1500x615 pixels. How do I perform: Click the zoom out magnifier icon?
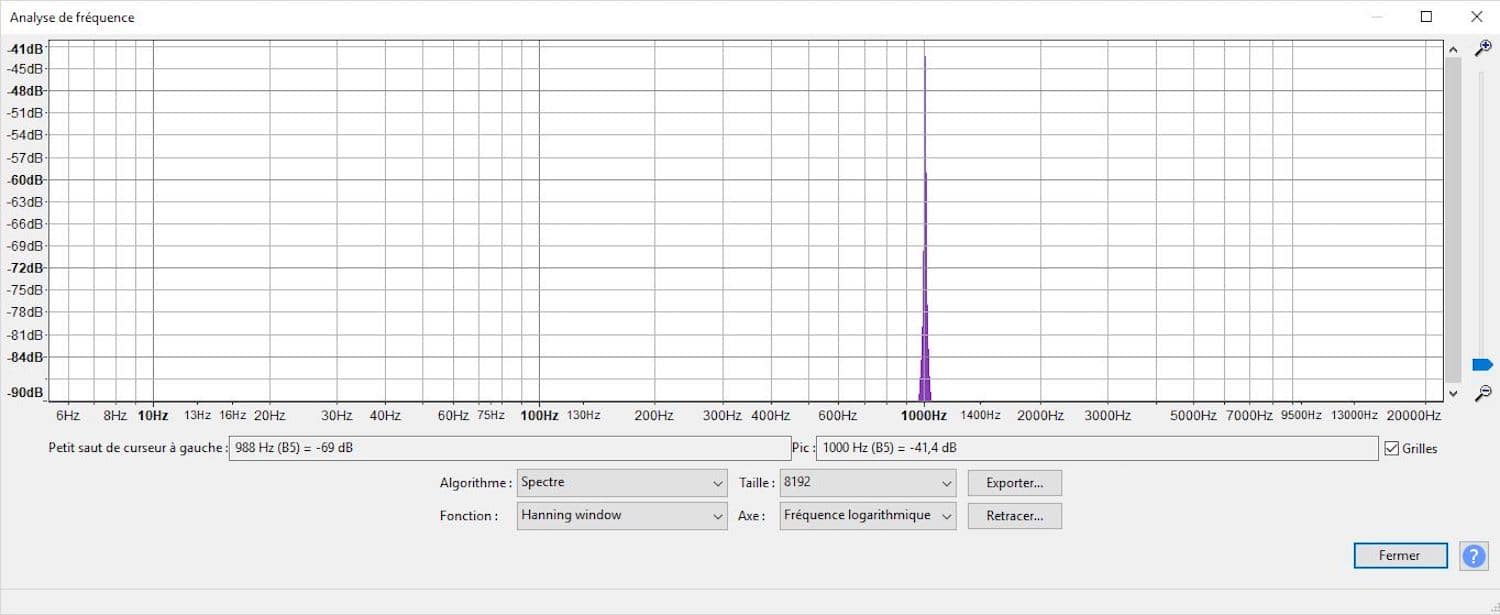click(x=1483, y=392)
